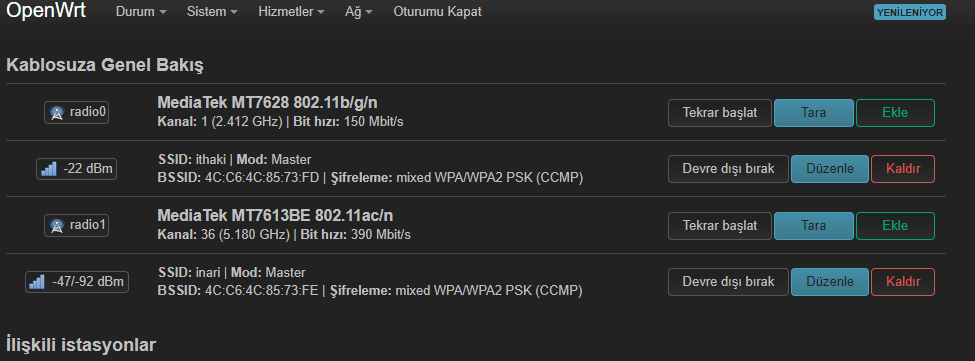
Task: Open the Ağ menu
Action: [x=359, y=12]
